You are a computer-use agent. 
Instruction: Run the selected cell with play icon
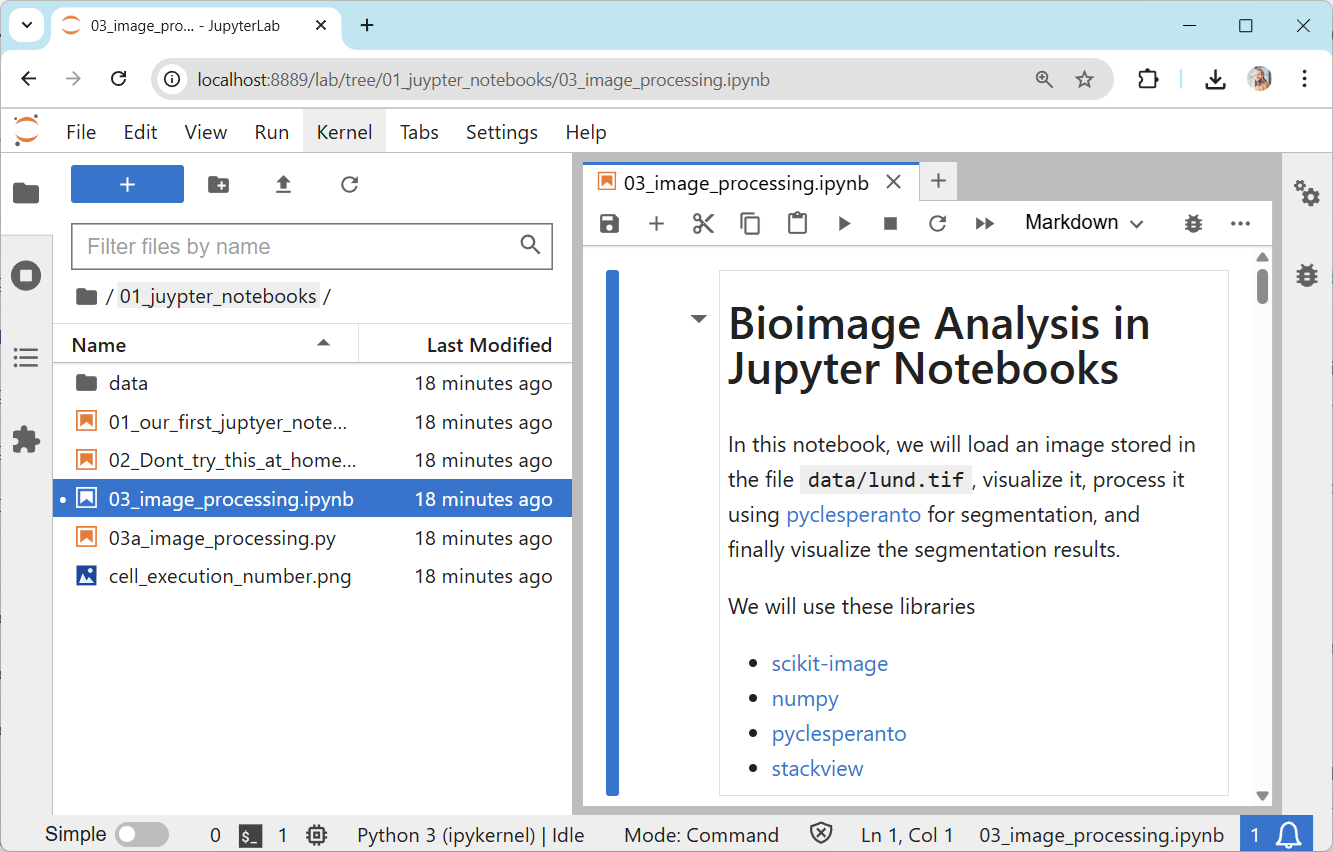(844, 223)
